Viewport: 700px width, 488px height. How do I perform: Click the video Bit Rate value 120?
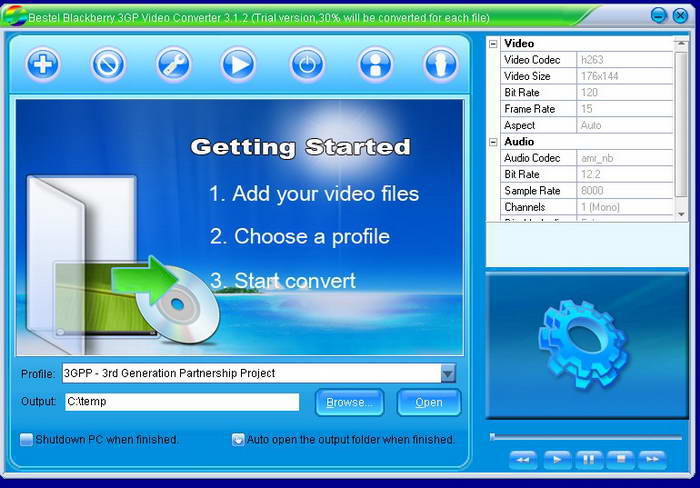(x=625, y=92)
